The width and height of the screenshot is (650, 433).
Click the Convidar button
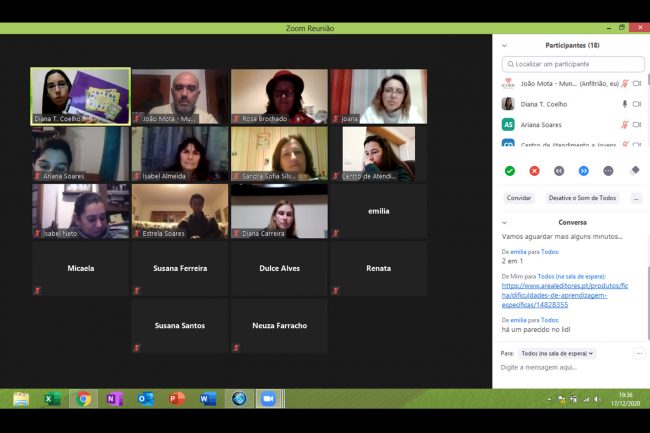[519, 198]
